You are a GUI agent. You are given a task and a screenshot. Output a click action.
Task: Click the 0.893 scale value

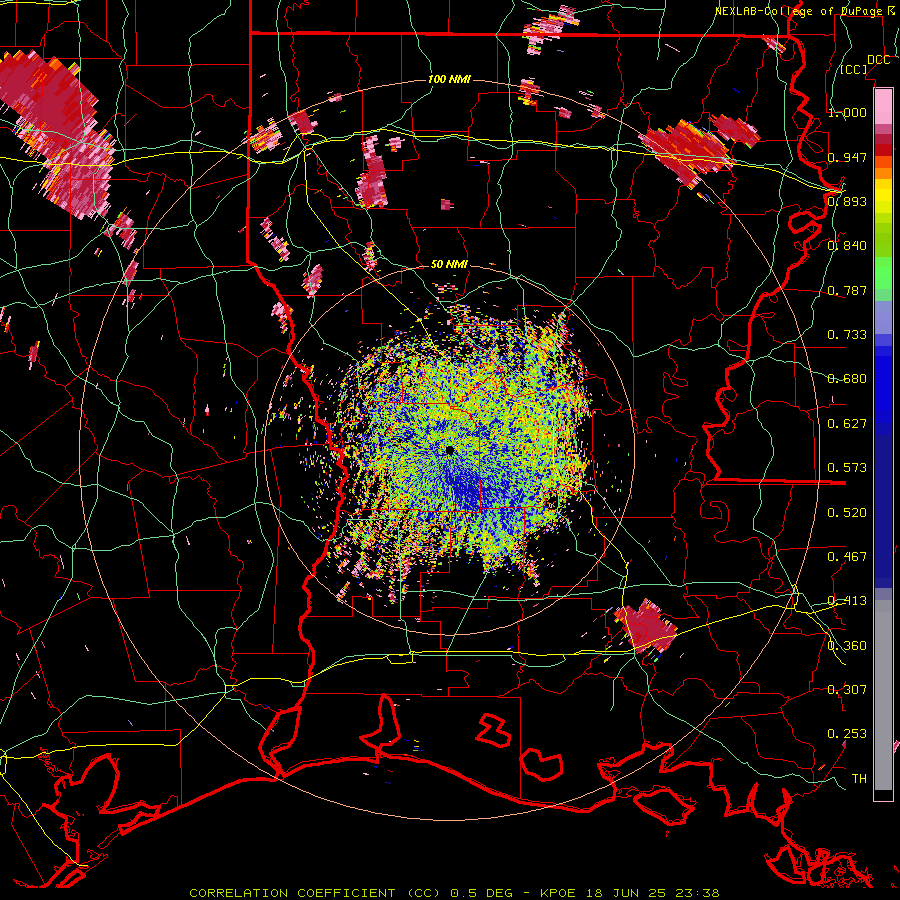(x=847, y=201)
